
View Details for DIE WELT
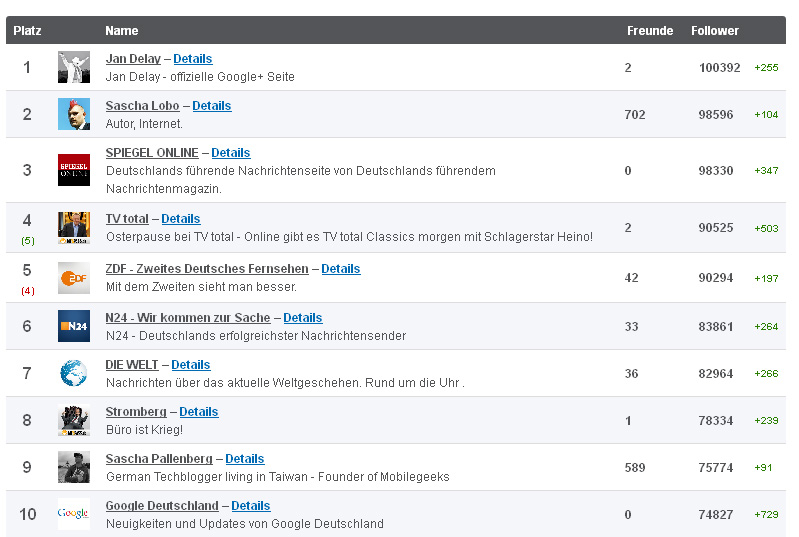[191, 365]
